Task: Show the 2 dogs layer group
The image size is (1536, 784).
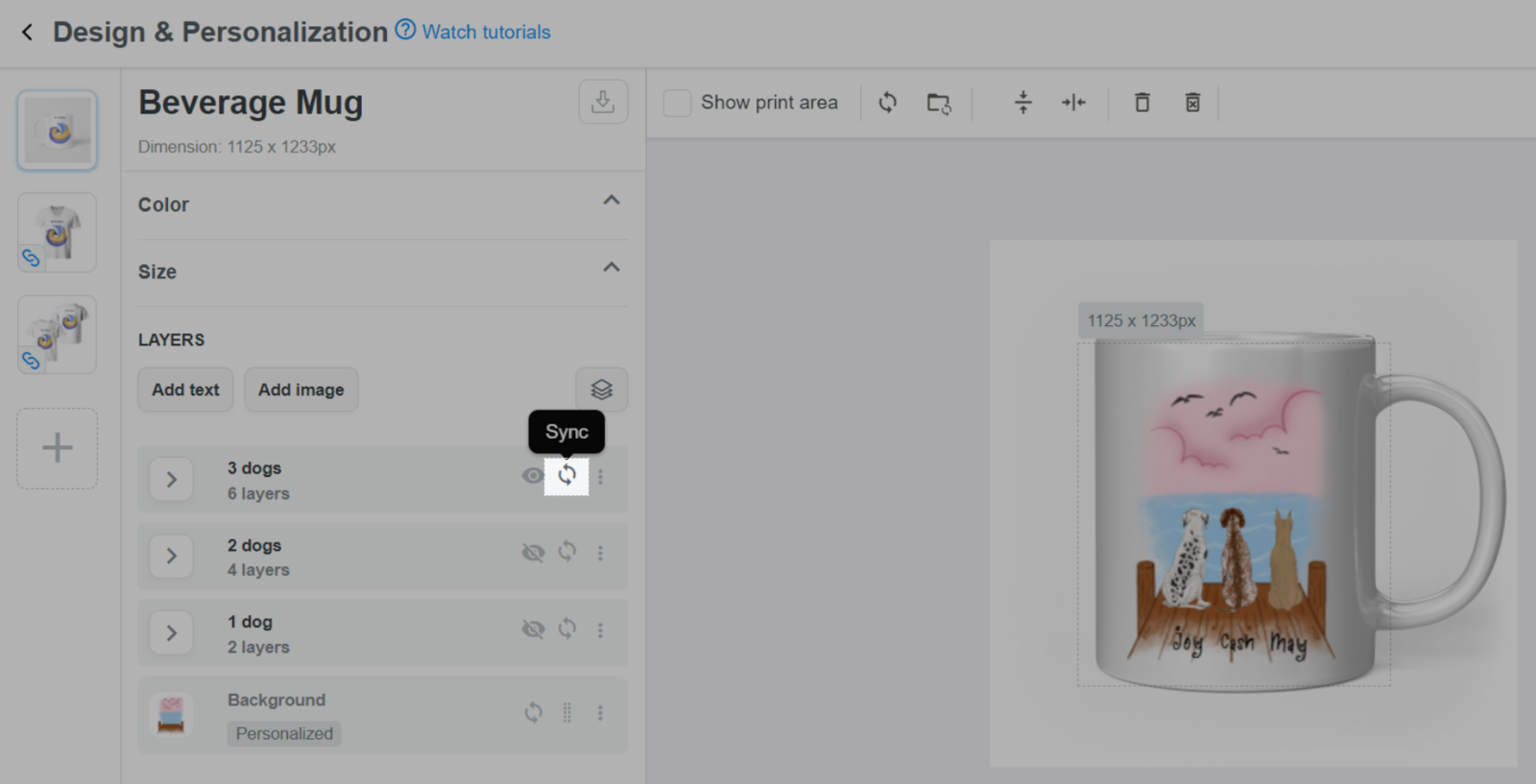Action: [x=533, y=553]
